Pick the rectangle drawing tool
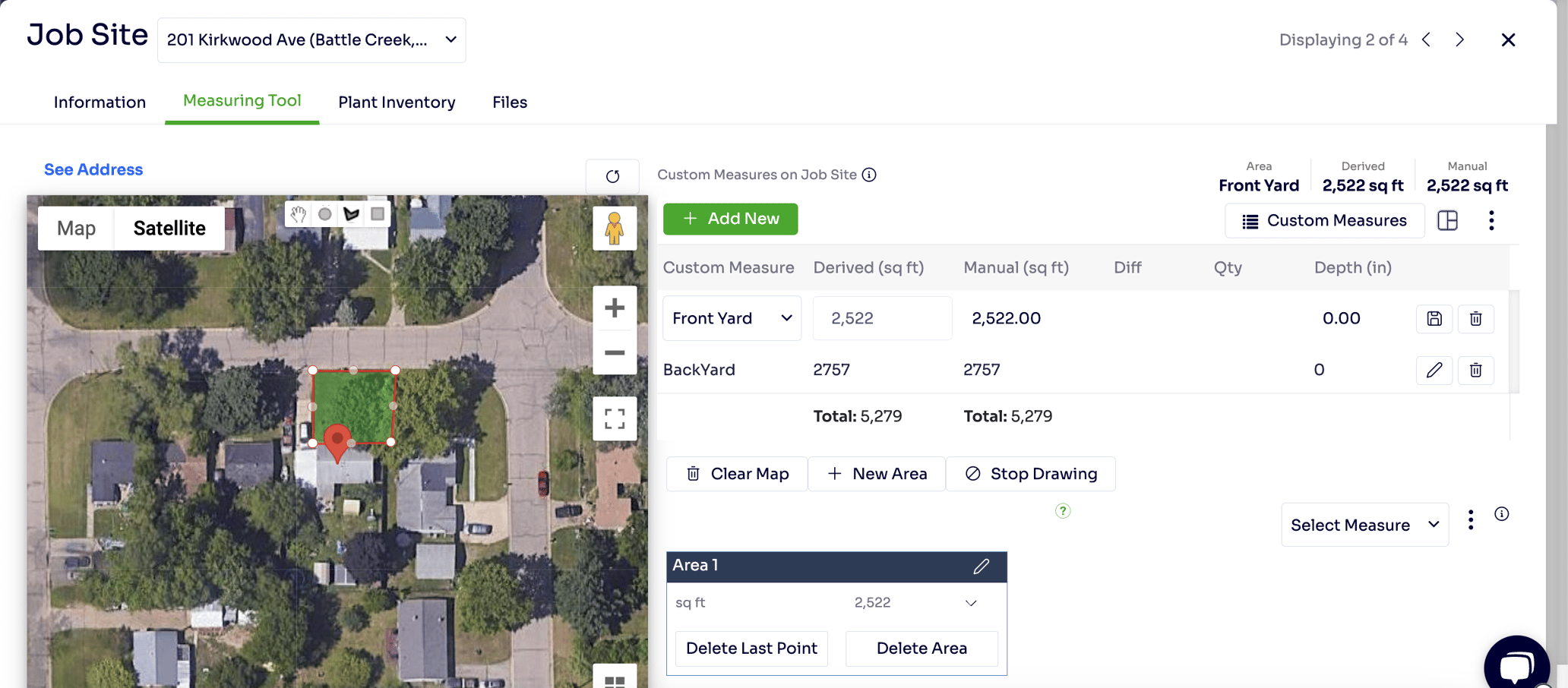This screenshot has height=688, width=1568. pyautogui.click(x=378, y=214)
